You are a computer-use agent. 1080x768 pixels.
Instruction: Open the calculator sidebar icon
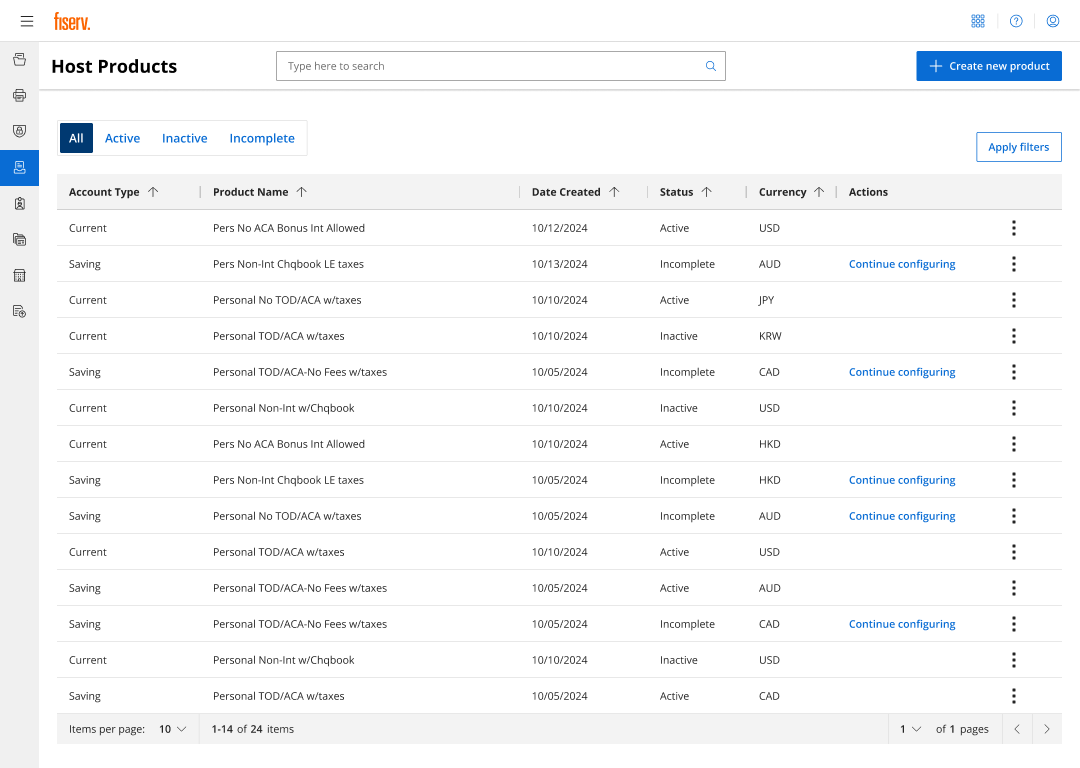pos(19,276)
